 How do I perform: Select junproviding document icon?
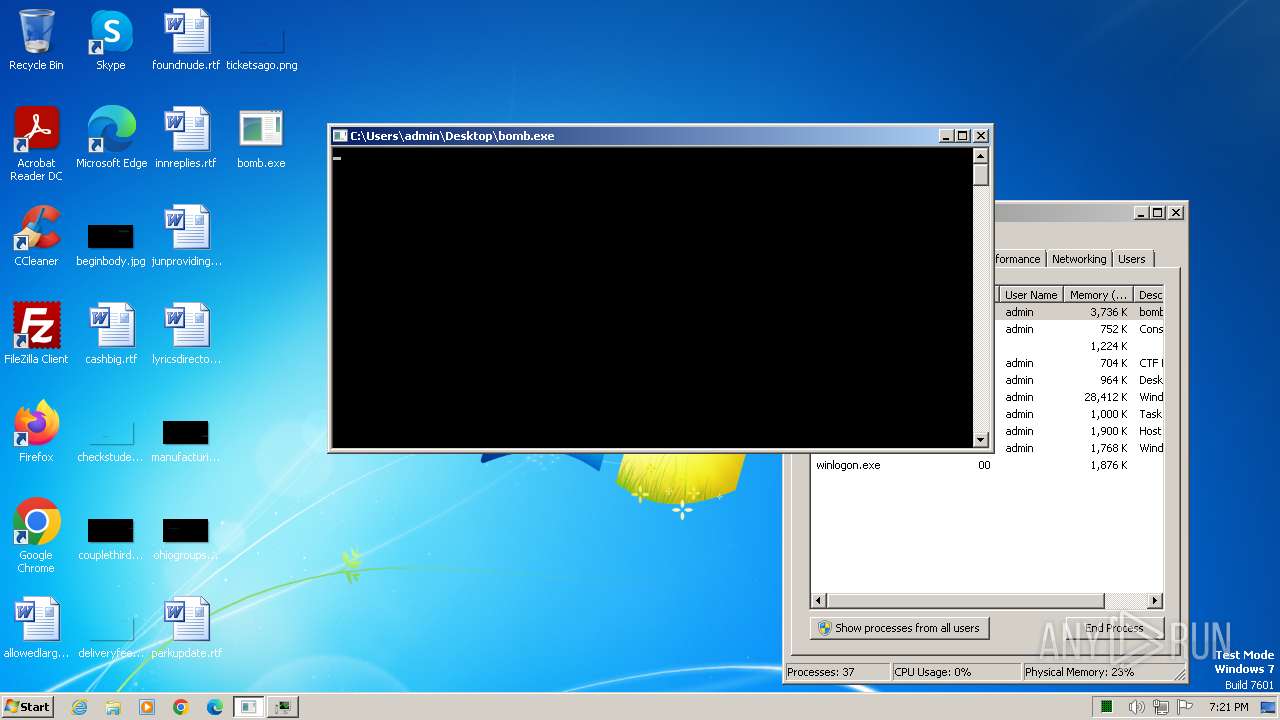(186, 236)
